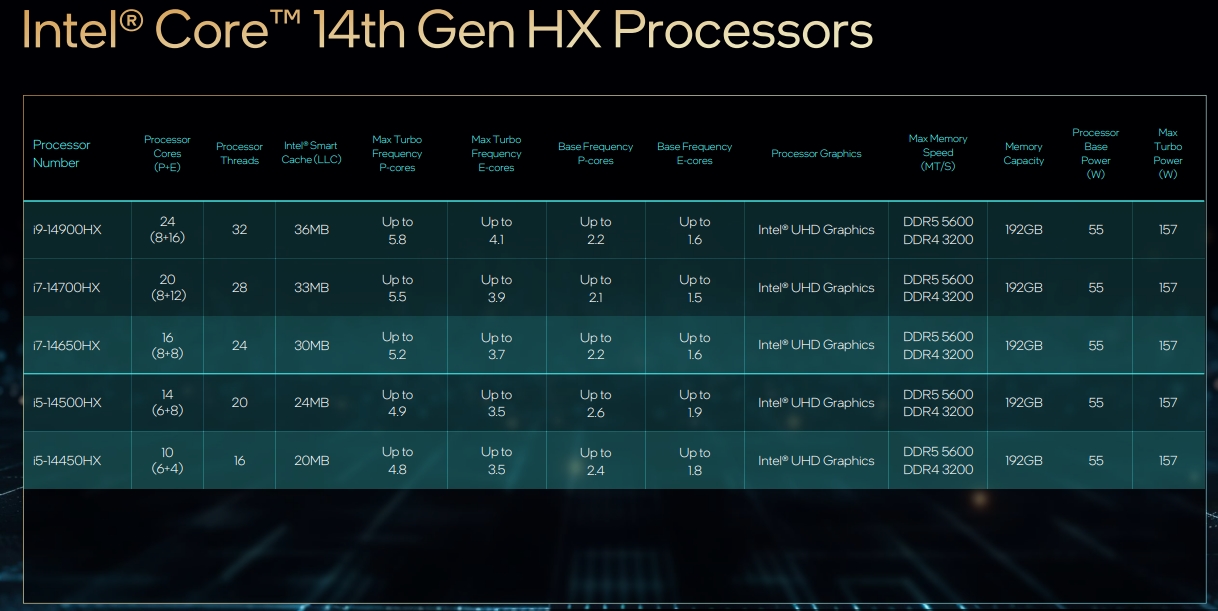
Task: Select the i9-14900HX processor name
Action: click(67, 230)
